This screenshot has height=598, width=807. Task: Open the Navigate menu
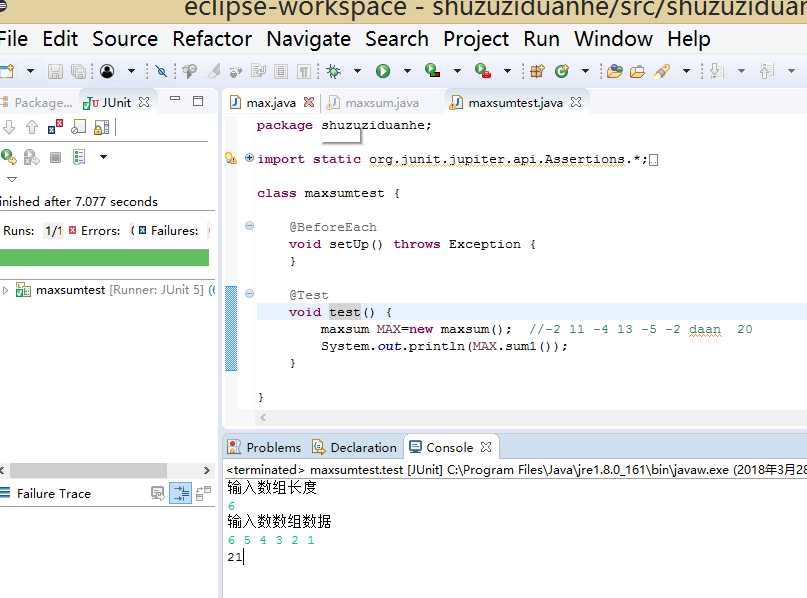point(308,39)
